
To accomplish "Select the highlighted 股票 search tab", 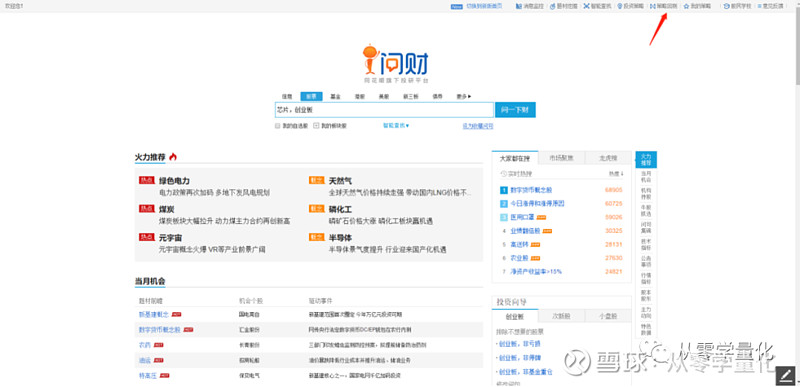I will pos(311,96).
